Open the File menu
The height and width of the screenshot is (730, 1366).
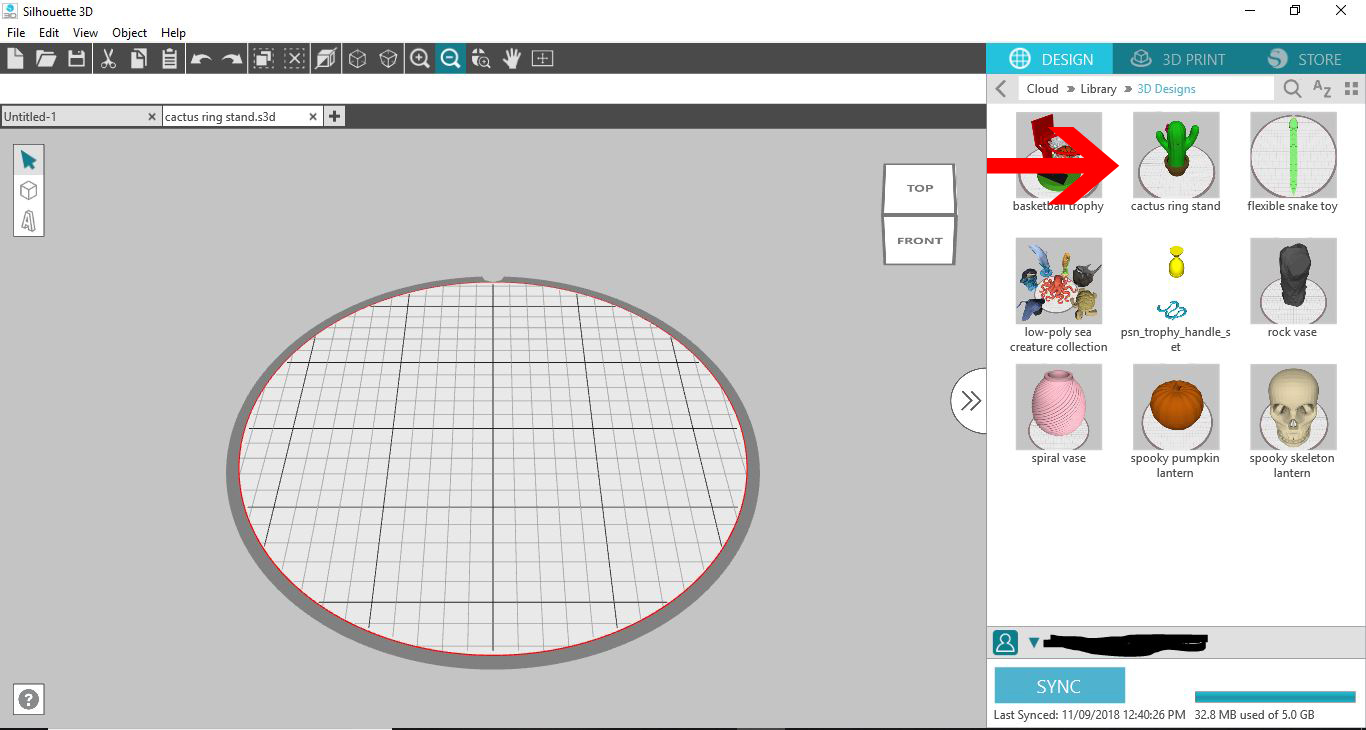click(x=16, y=33)
